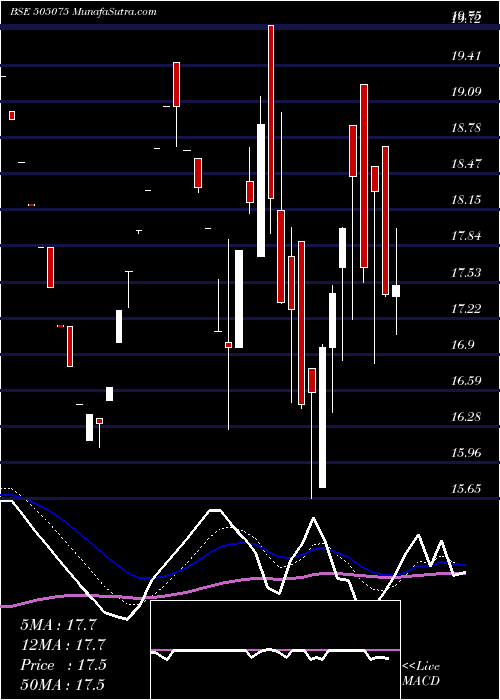Click the tallest red candlestick reaching 19.72

[x=271, y=112]
